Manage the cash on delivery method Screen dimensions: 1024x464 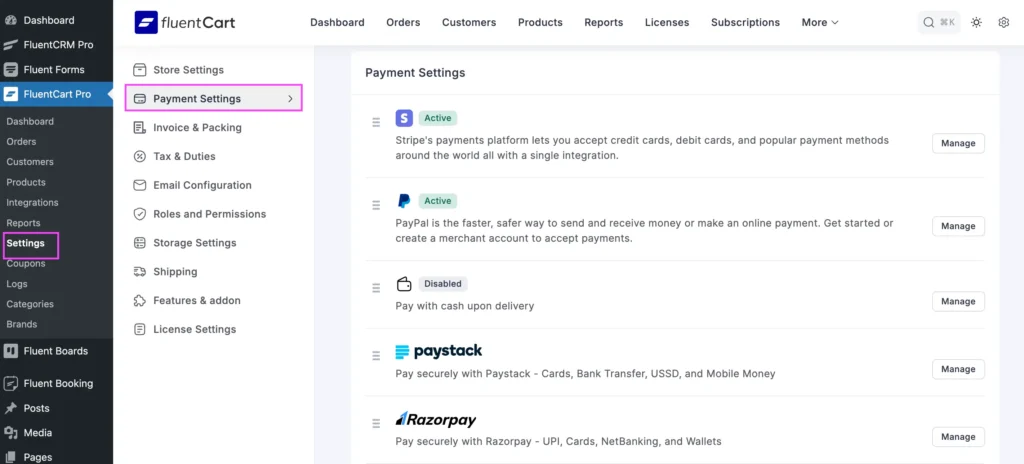click(x=958, y=301)
